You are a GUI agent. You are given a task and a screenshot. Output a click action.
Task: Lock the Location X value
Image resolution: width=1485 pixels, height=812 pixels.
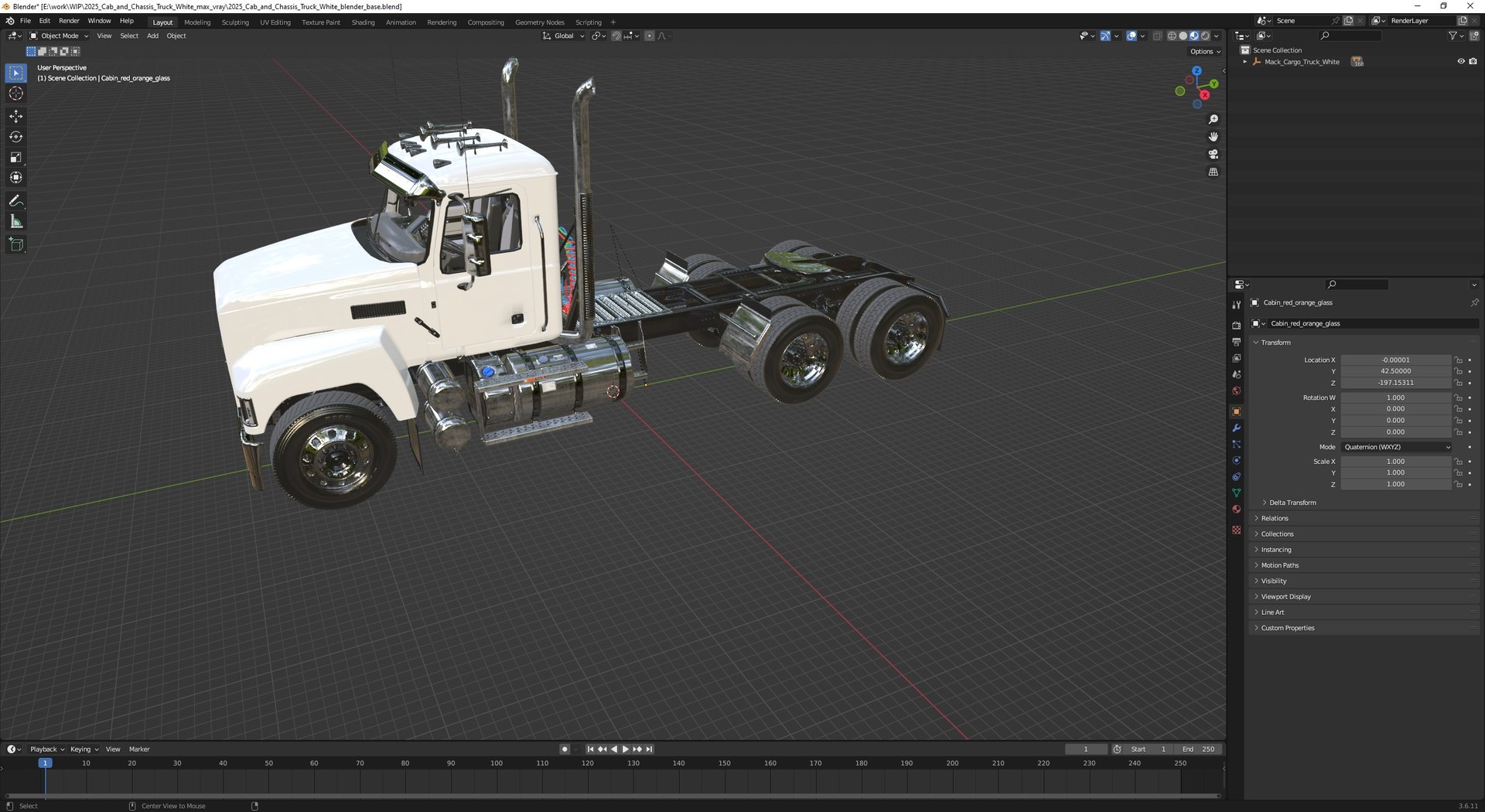click(x=1458, y=360)
